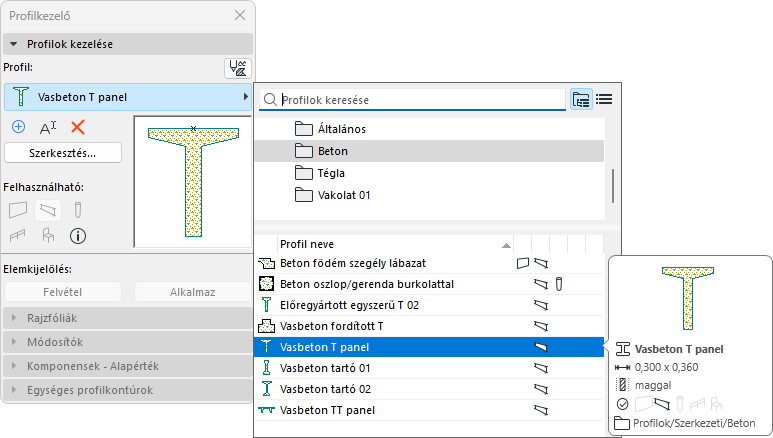Click the new profile plus icon
773x438 pixels.
pos(18,127)
